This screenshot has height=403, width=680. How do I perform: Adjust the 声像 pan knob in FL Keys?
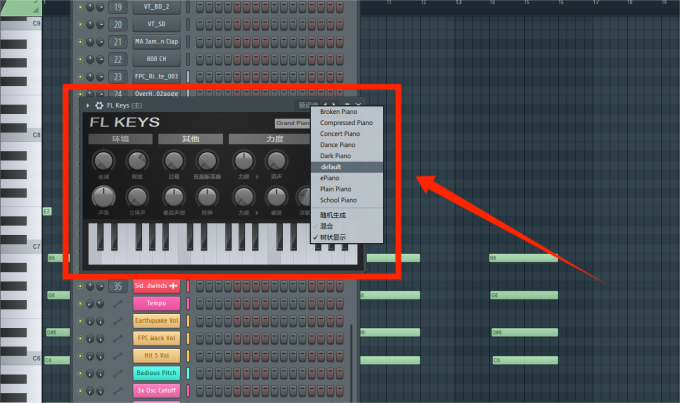[x=103, y=197]
